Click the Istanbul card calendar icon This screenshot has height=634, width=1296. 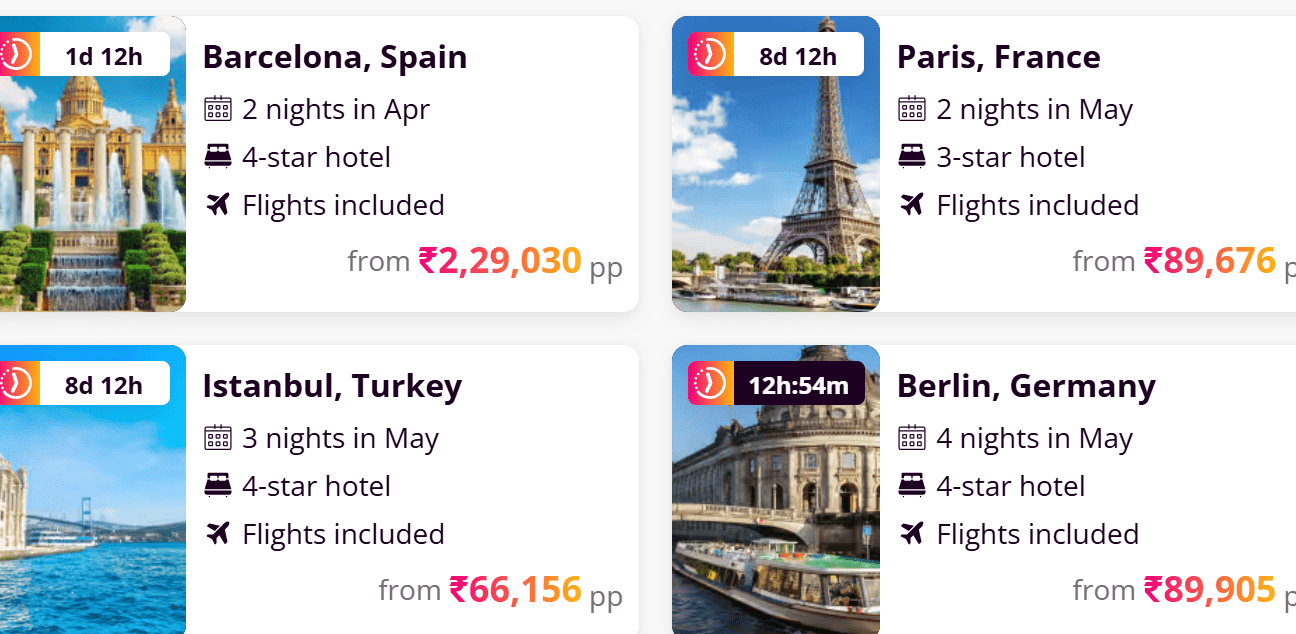(217, 438)
